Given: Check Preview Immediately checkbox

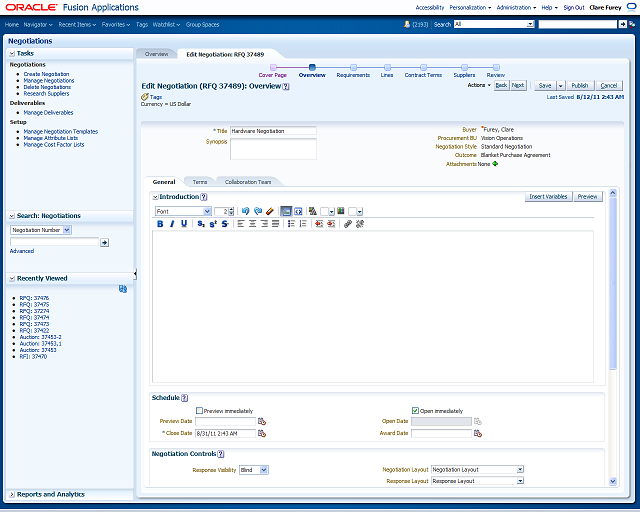Looking at the screenshot, I should (199, 410).
